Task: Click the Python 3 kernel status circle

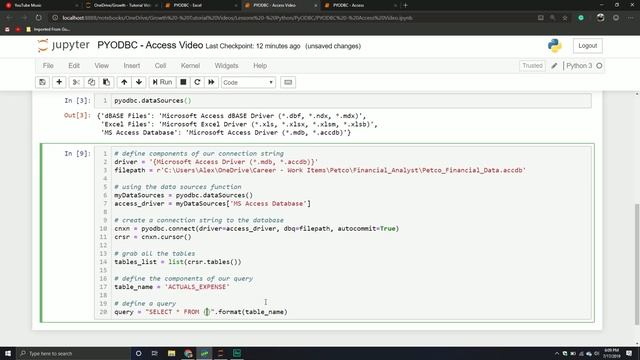Action: point(599,66)
